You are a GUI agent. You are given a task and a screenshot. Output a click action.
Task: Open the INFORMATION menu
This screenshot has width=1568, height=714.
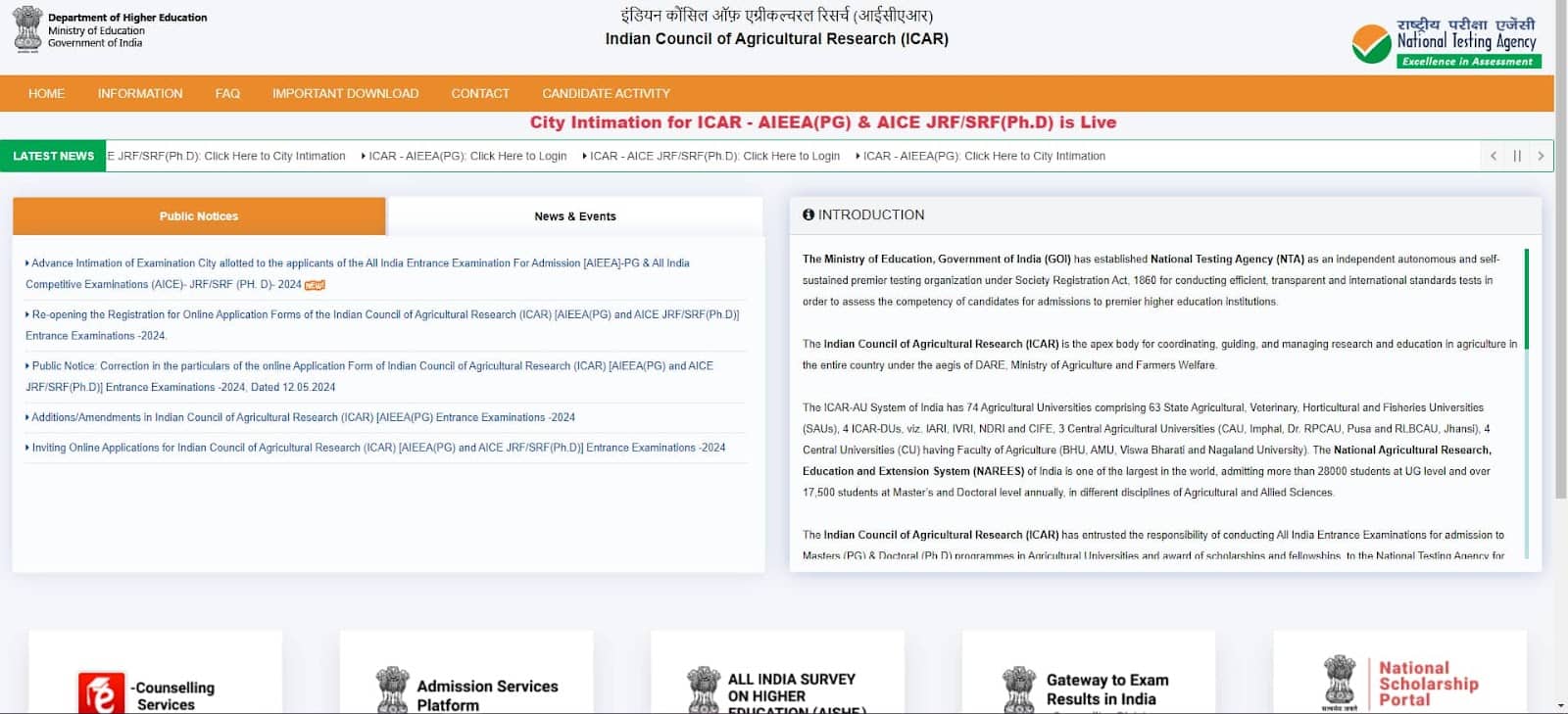pyautogui.click(x=140, y=93)
